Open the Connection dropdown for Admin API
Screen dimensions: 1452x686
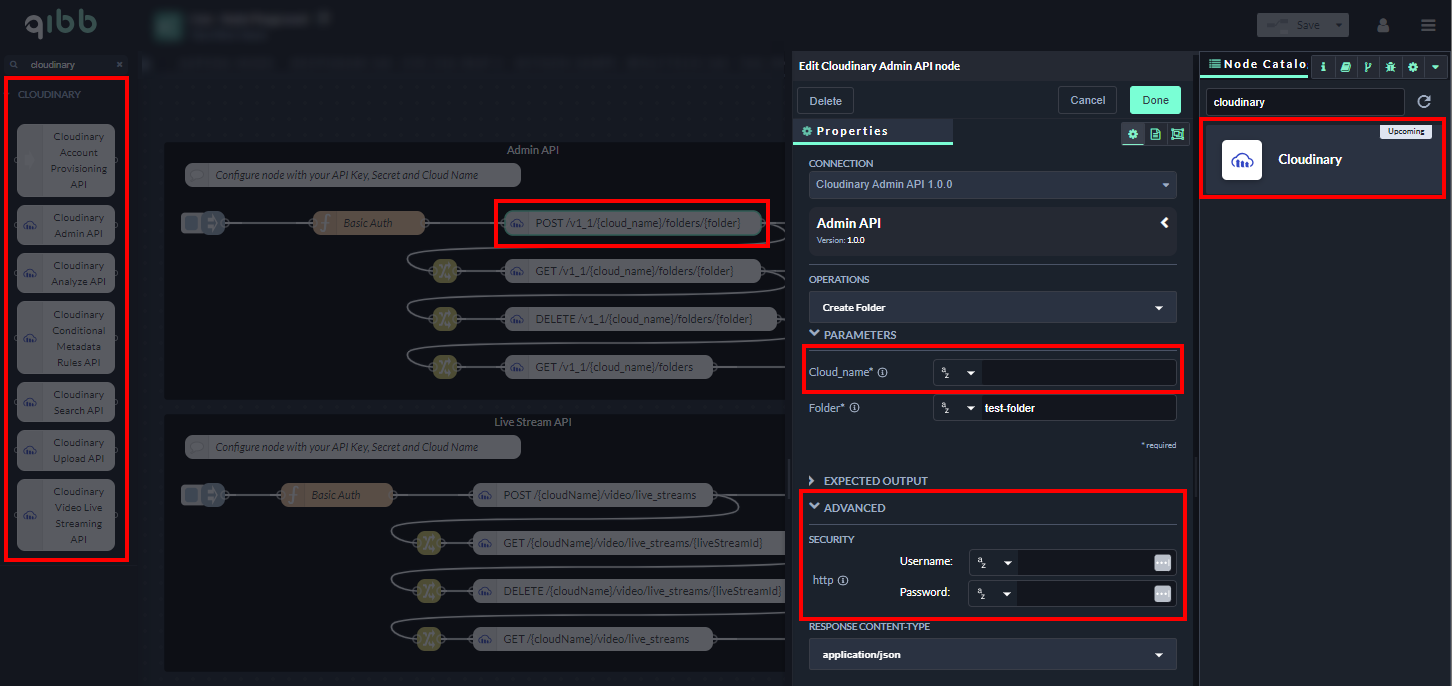(992, 185)
